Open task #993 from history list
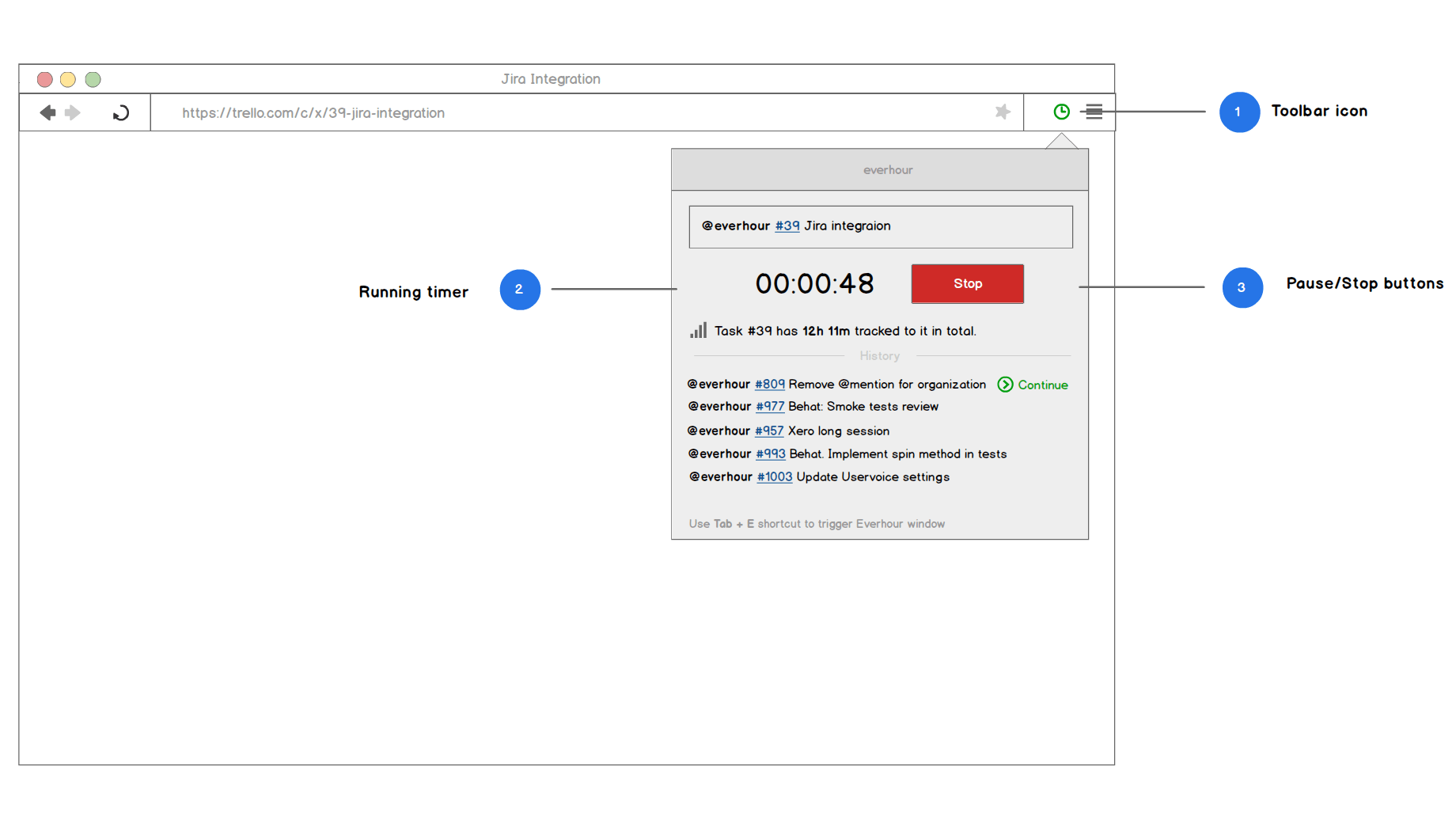Viewport: 1456px width, 823px height. pyautogui.click(x=770, y=454)
